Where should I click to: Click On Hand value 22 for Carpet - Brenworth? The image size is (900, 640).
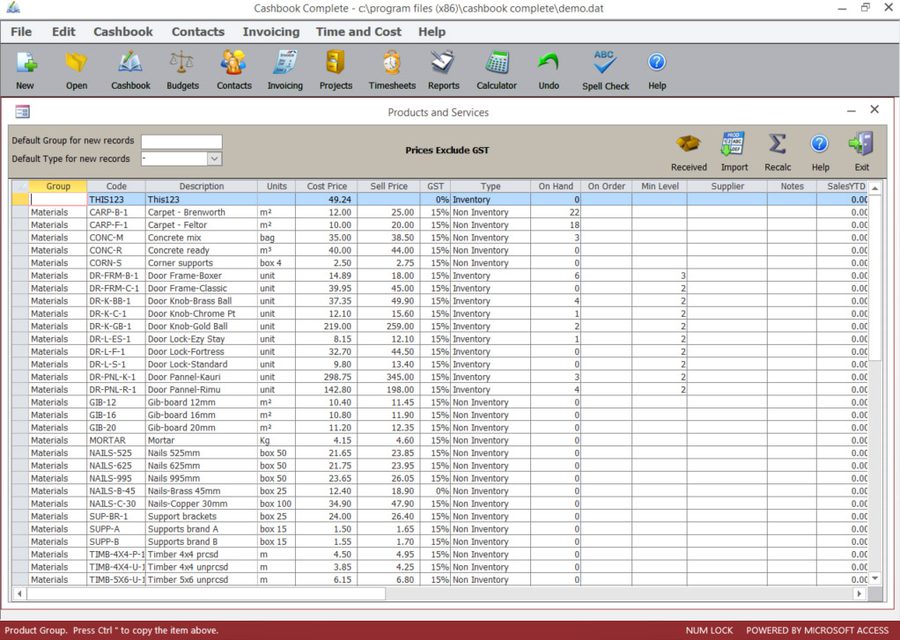coord(556,212)
